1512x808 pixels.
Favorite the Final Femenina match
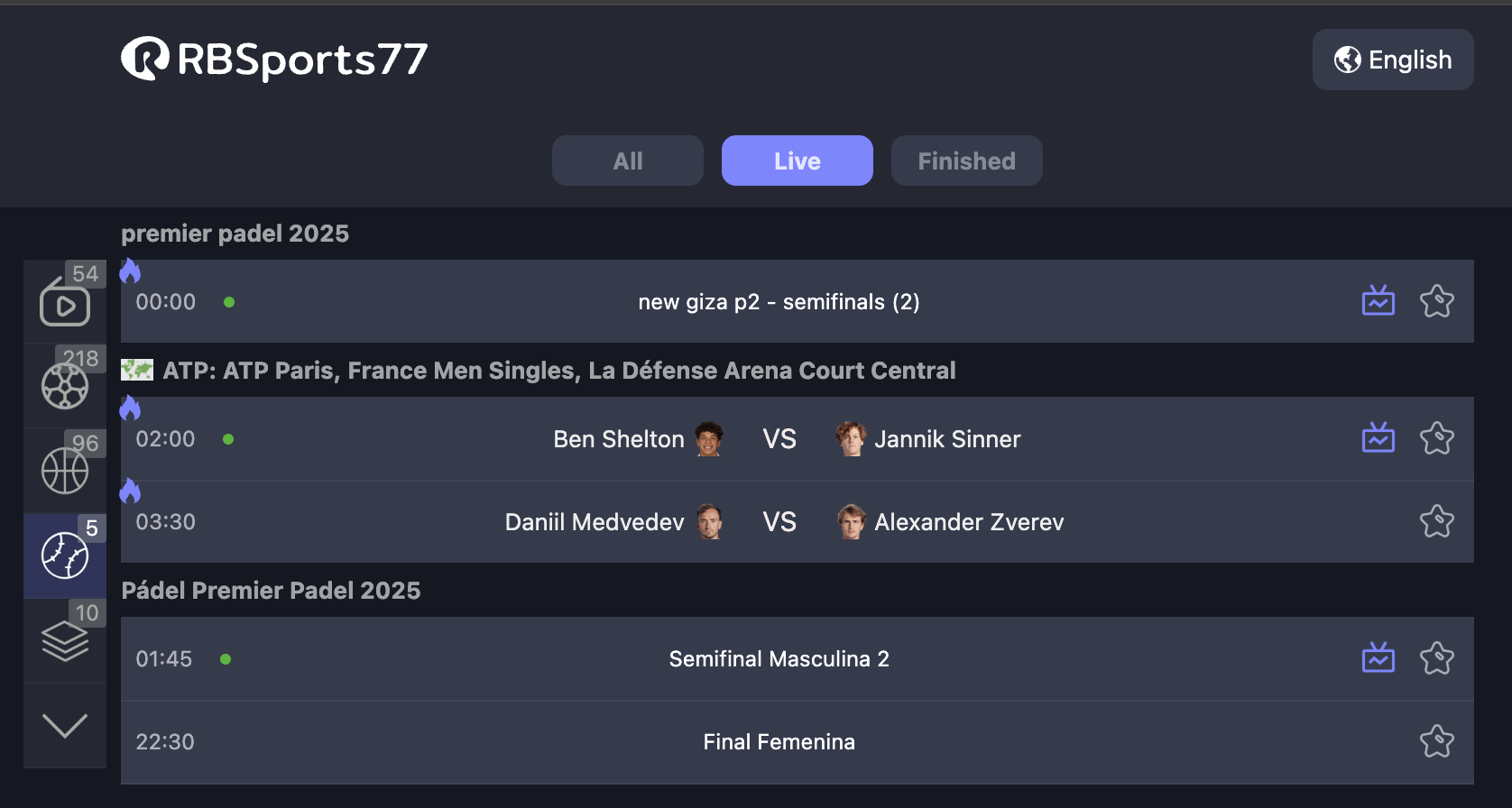tap(1438, 741)
